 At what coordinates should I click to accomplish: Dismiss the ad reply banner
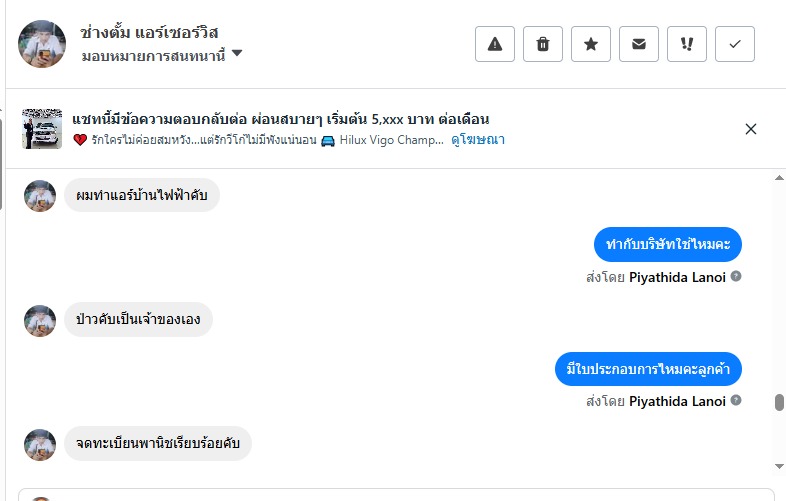[751, 129]
